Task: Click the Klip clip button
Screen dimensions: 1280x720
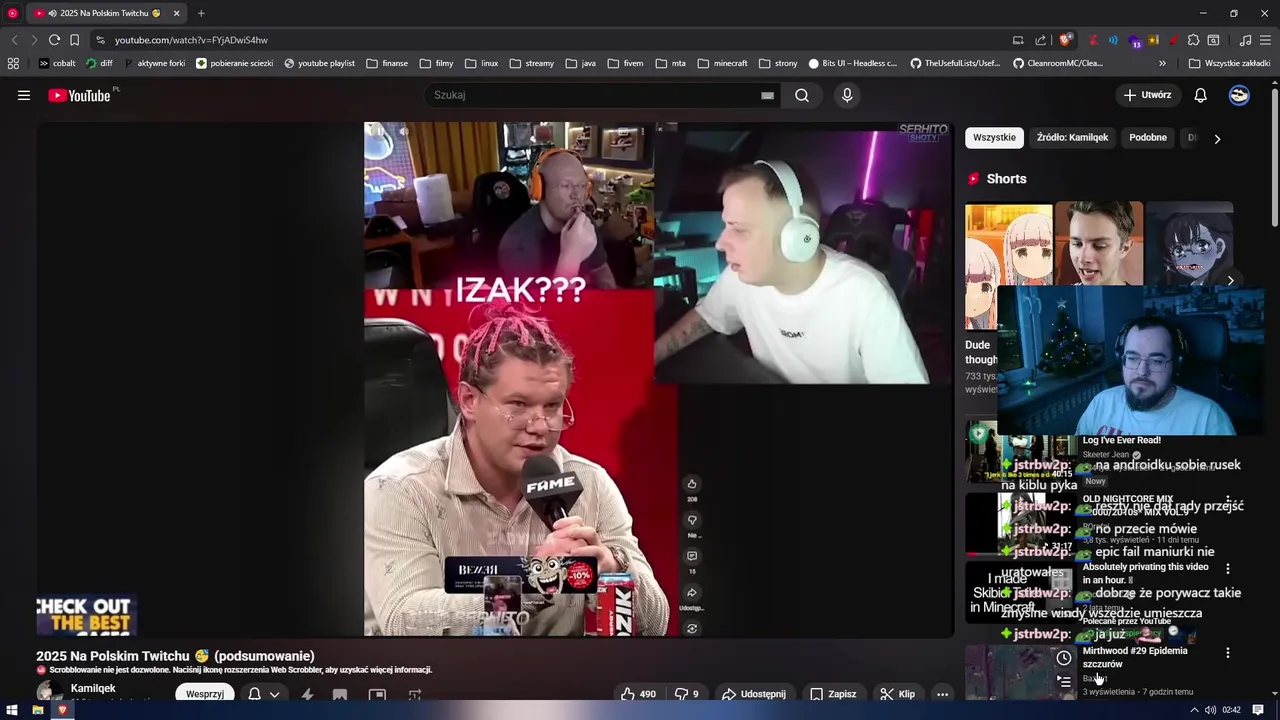Action: coord(897,694)
